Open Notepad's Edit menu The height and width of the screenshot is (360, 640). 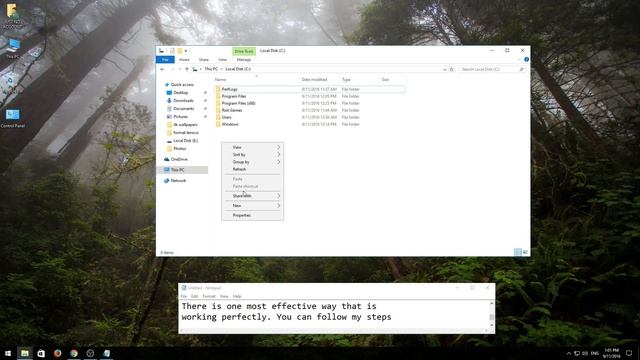pyautogui.click(x=194, y=296)
